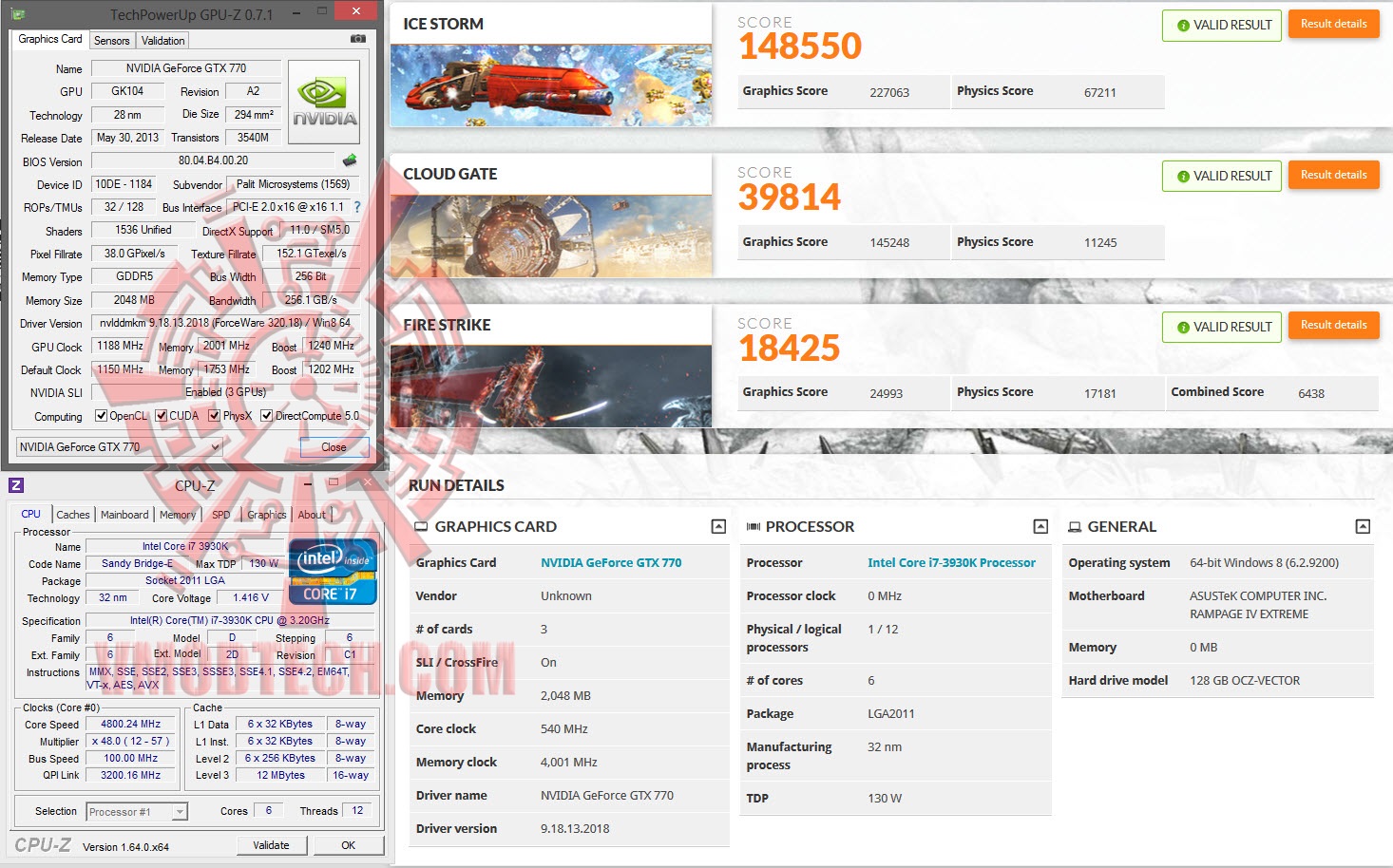Switch to the Sensors tab in GPU-Z
The image size is (1393, 868).
click(112, 41)
